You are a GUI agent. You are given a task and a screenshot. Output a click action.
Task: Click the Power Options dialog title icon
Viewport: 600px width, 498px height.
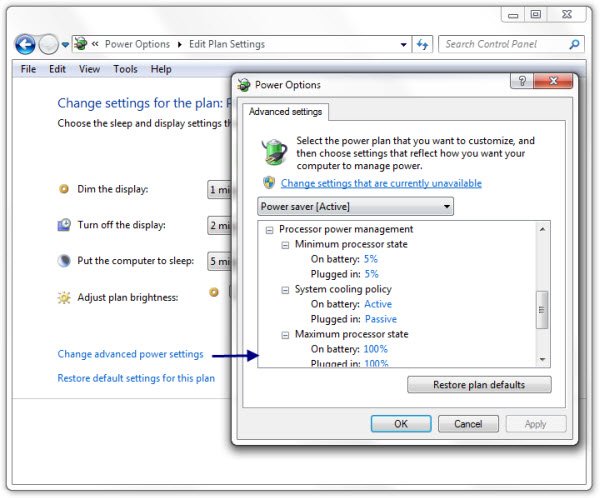(x=244, y=85)
